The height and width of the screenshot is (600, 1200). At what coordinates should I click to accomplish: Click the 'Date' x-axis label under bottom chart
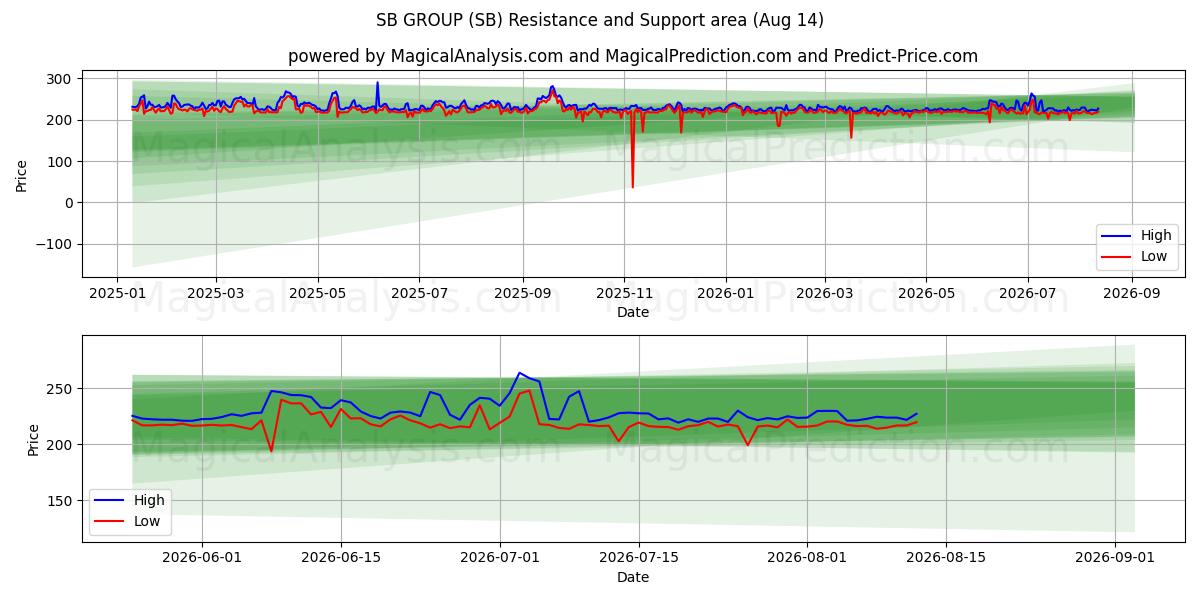pos(633,577)
